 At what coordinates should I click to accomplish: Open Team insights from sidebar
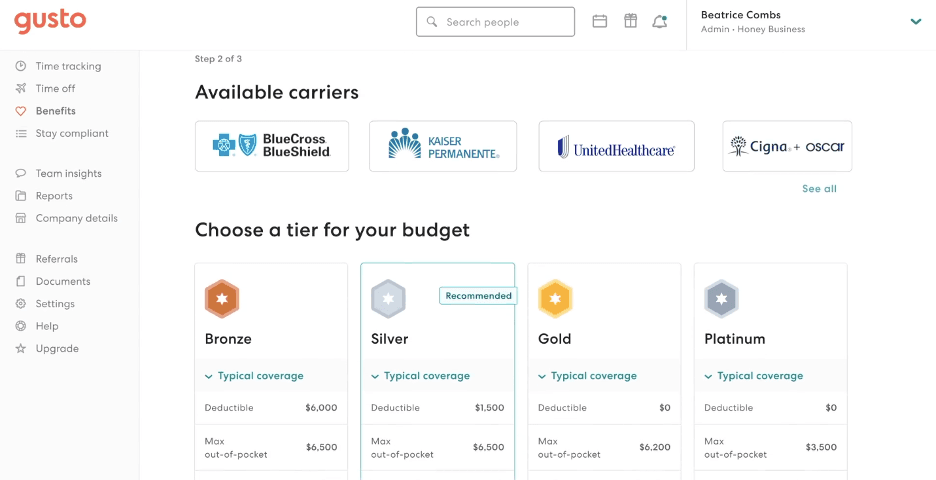(68, 173)
